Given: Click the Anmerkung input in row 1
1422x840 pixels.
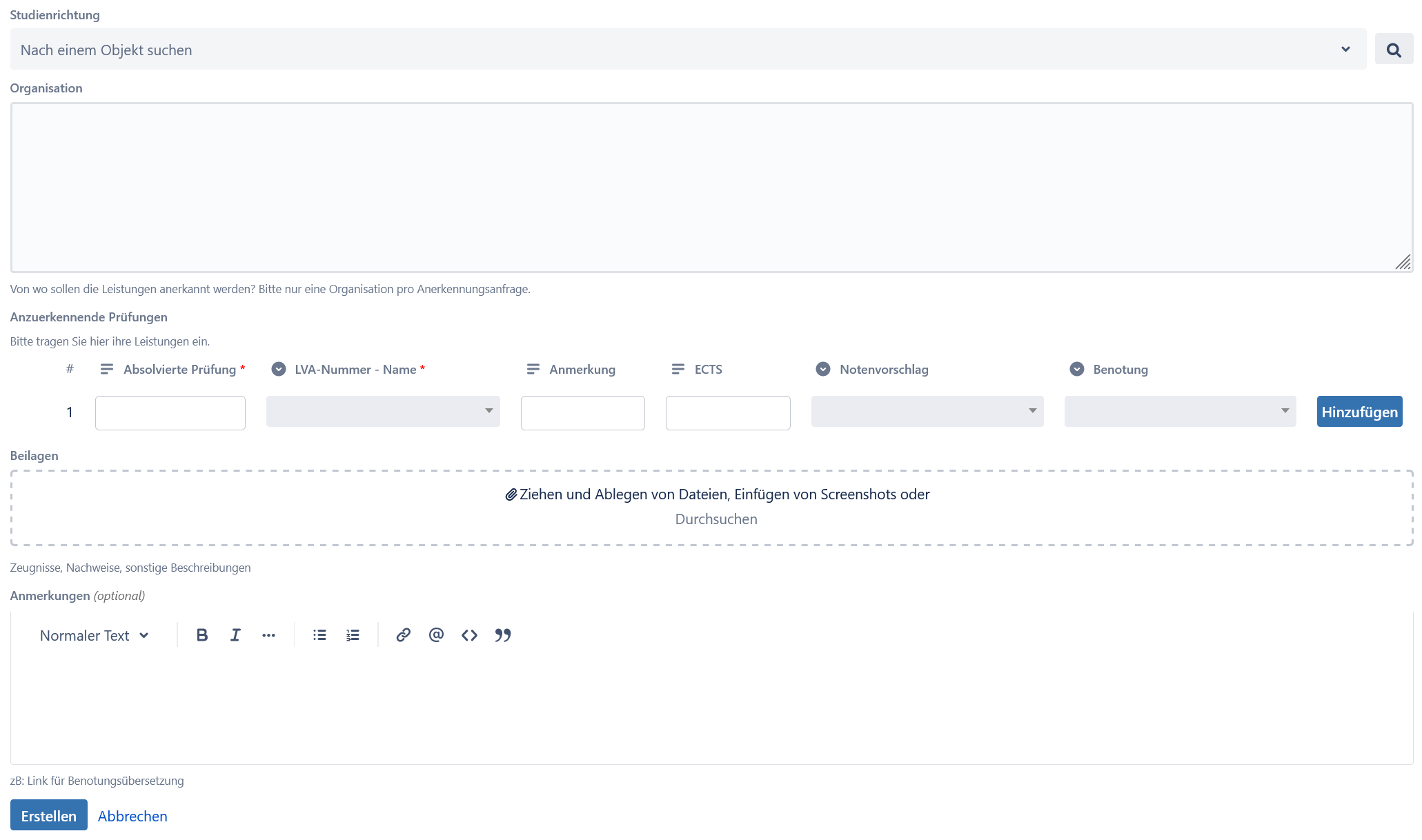Looking at the screenshot, I should [583, 413].
